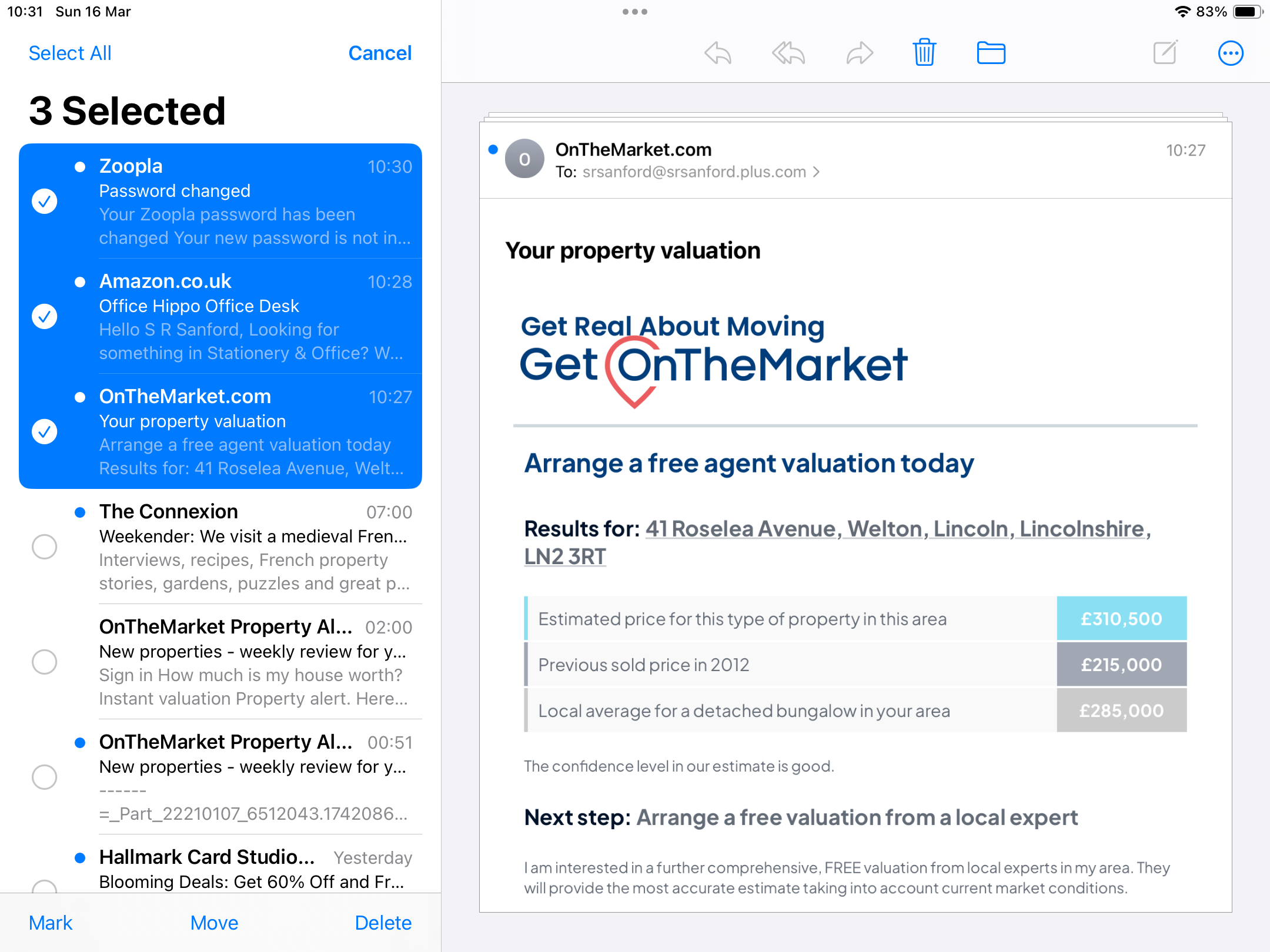Deselect the OnTheMarket.com 10:27 message checkmark
This screenshot has width=1270, height=952.
tap(44, 431)
